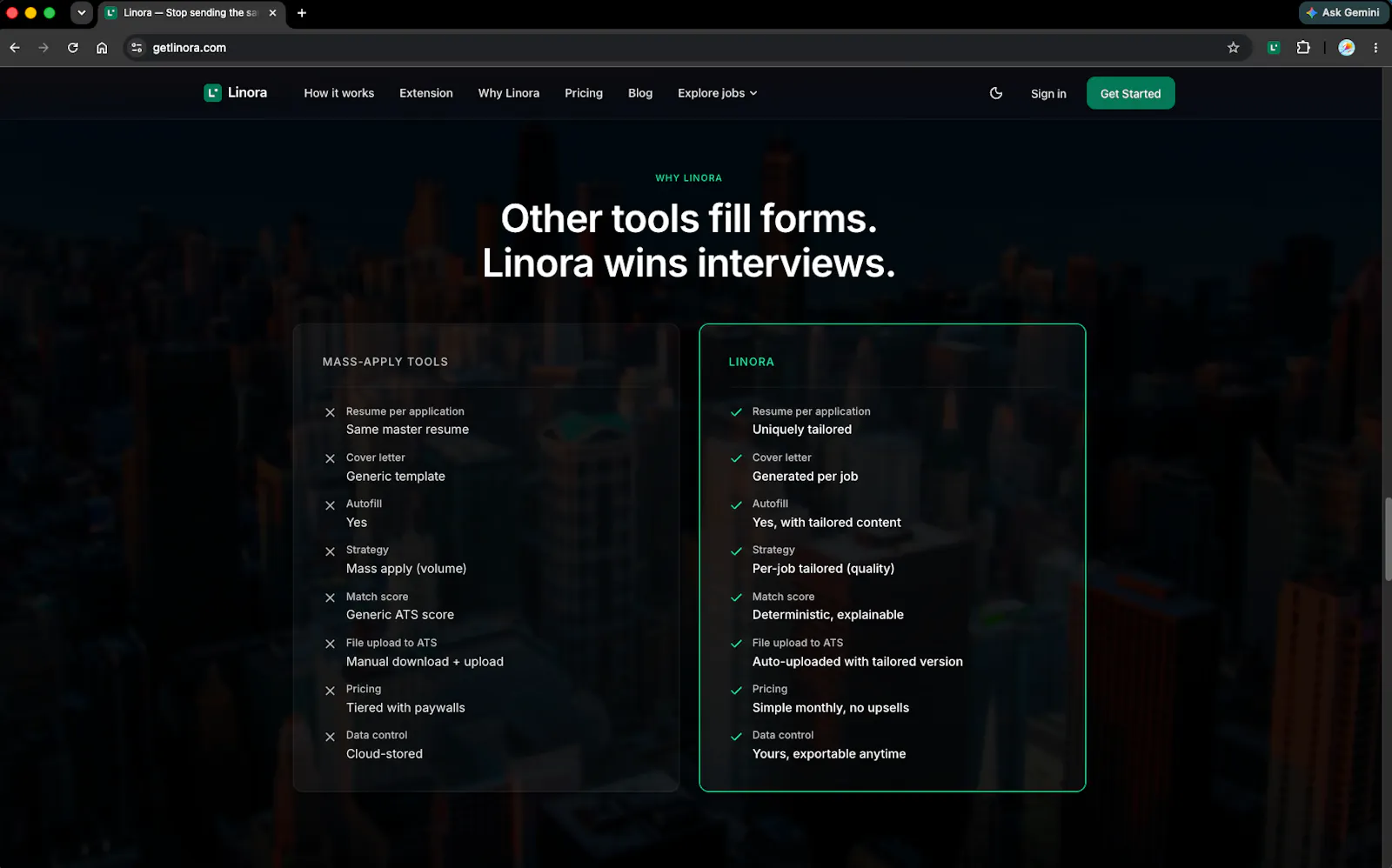Open the Linora extension icon in toolbar
This screenshot has width=1392, height=868.
[1274, 48]
